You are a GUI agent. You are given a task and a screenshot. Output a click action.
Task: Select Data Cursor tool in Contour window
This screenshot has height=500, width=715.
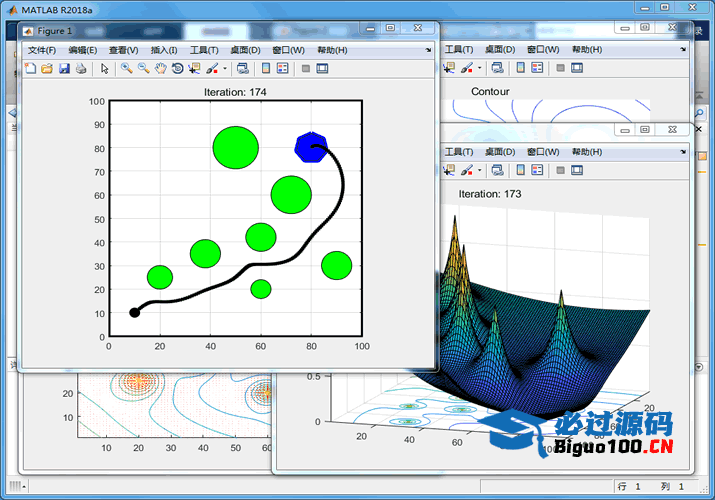click(449, 68)
